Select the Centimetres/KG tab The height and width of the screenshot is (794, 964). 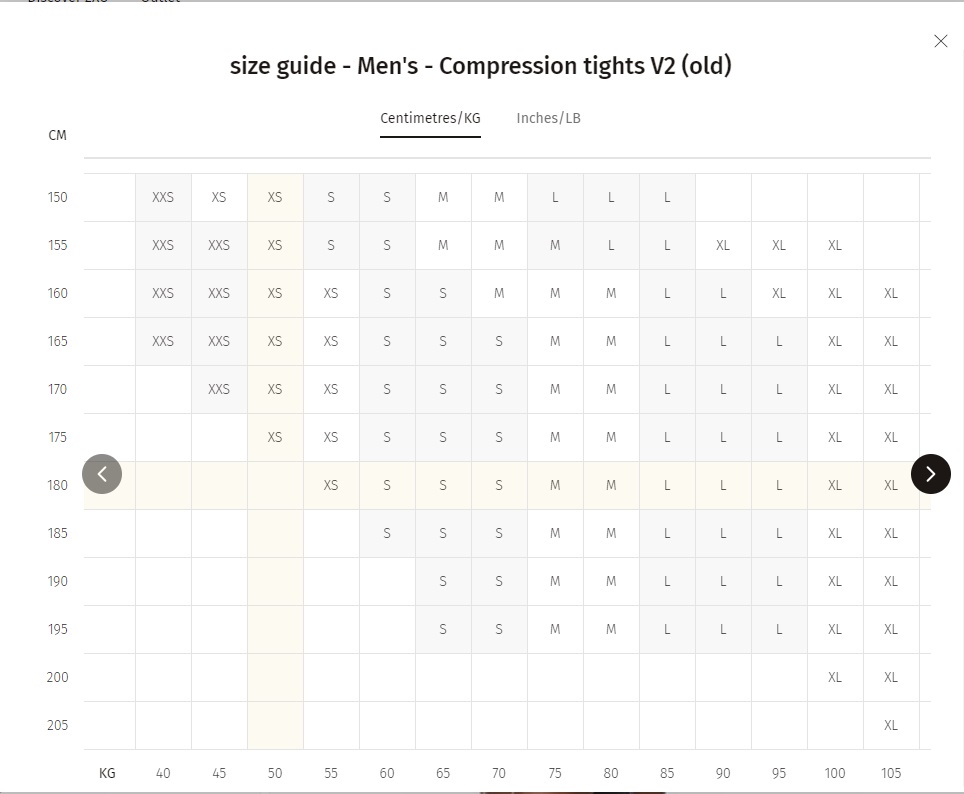click(430, 118)
